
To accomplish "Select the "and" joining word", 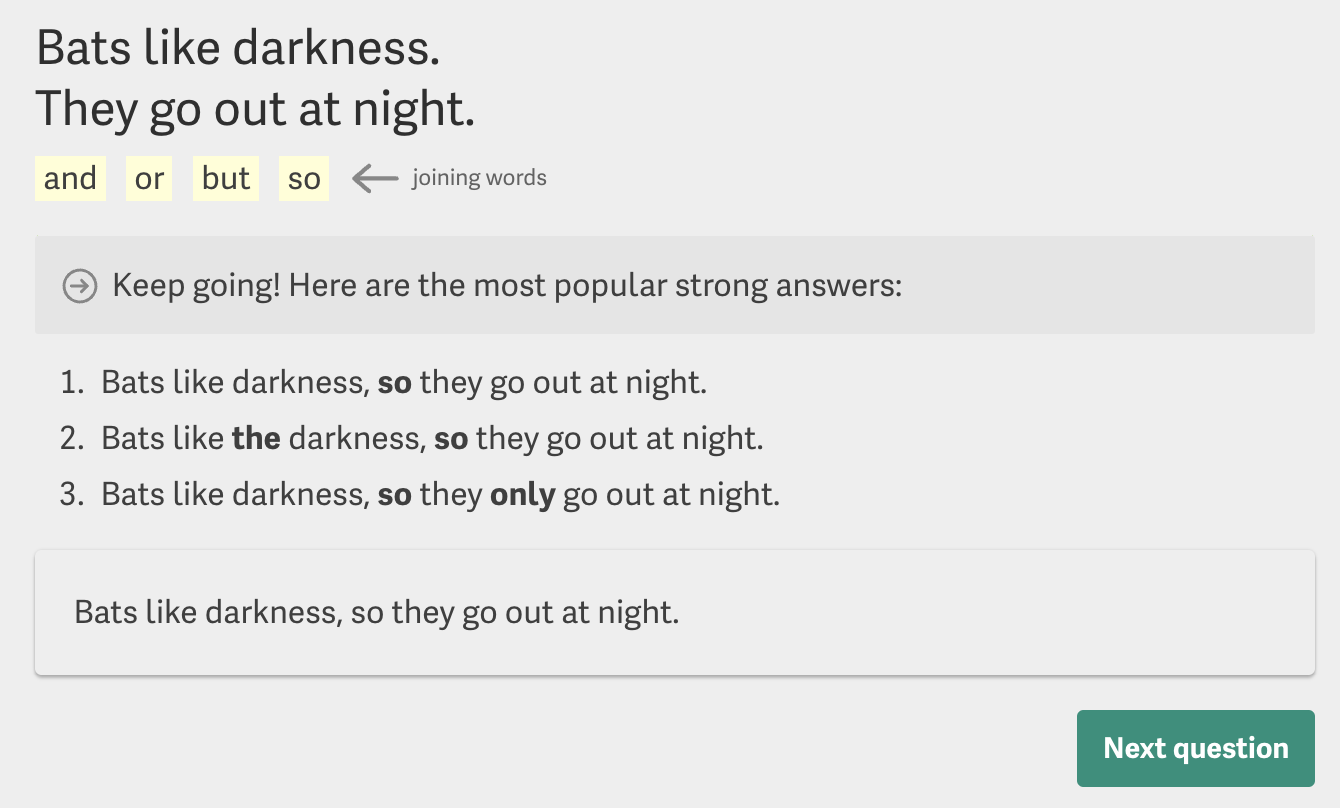I will point(70,179).
